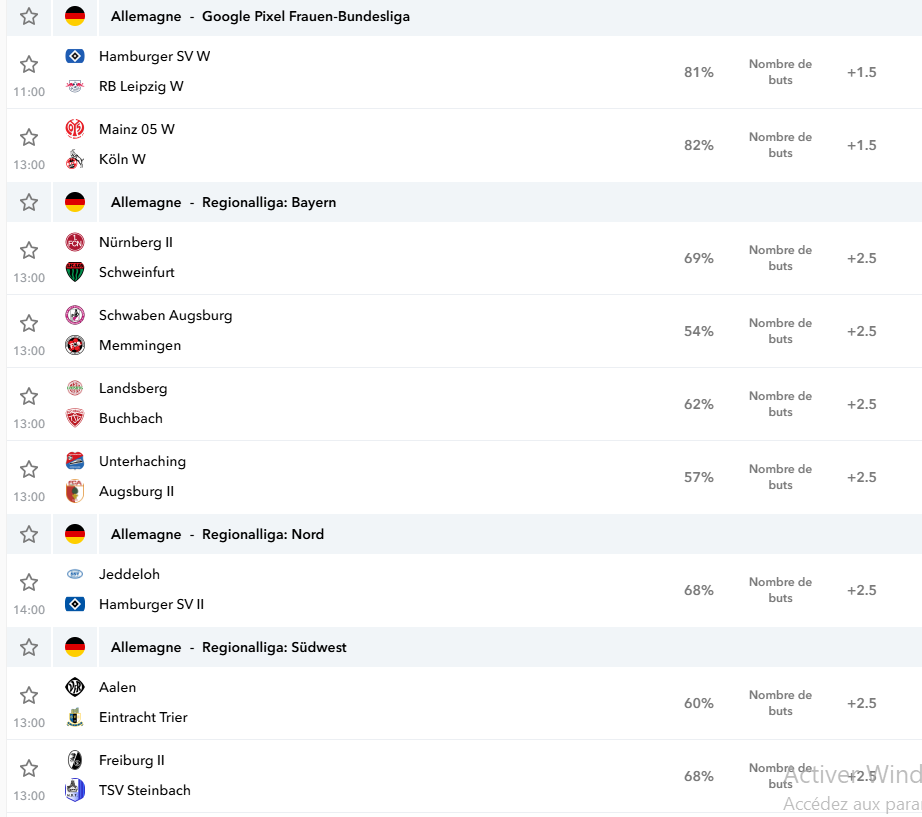The width and height of the screenshot is (922, 817).
Task: Click +2.5 goals tip for Landsberg match
Action: coord(861,404)
